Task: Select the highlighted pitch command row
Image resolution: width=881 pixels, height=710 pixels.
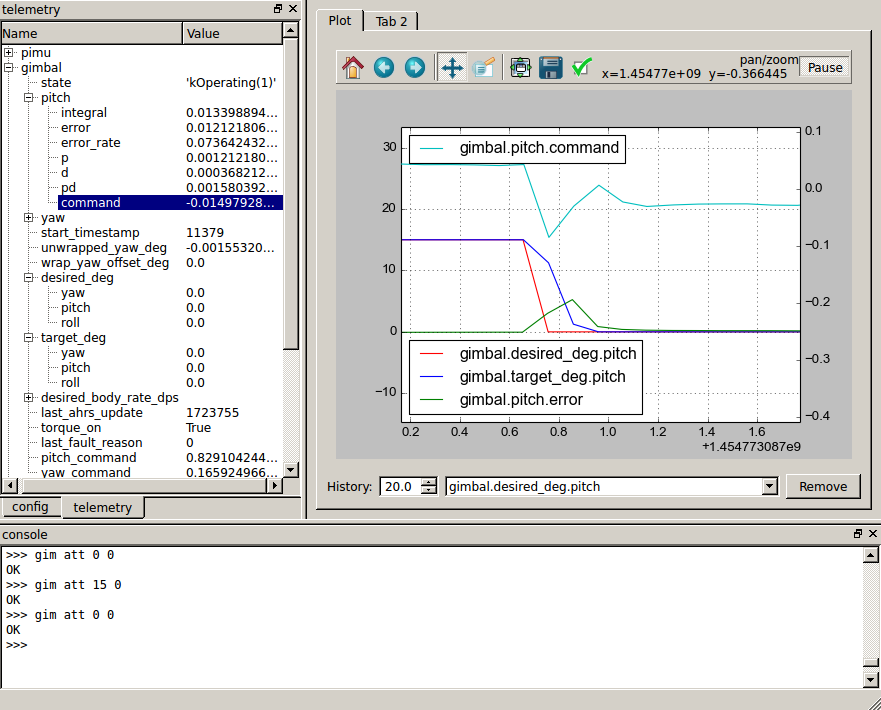Action: pyautogui.click(x=170, y=203)
